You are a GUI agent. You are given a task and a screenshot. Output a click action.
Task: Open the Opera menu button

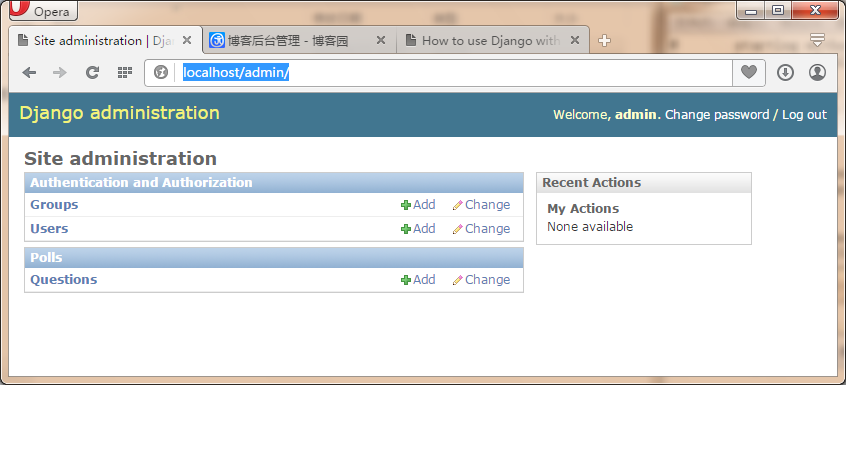[x=43, y=10]
